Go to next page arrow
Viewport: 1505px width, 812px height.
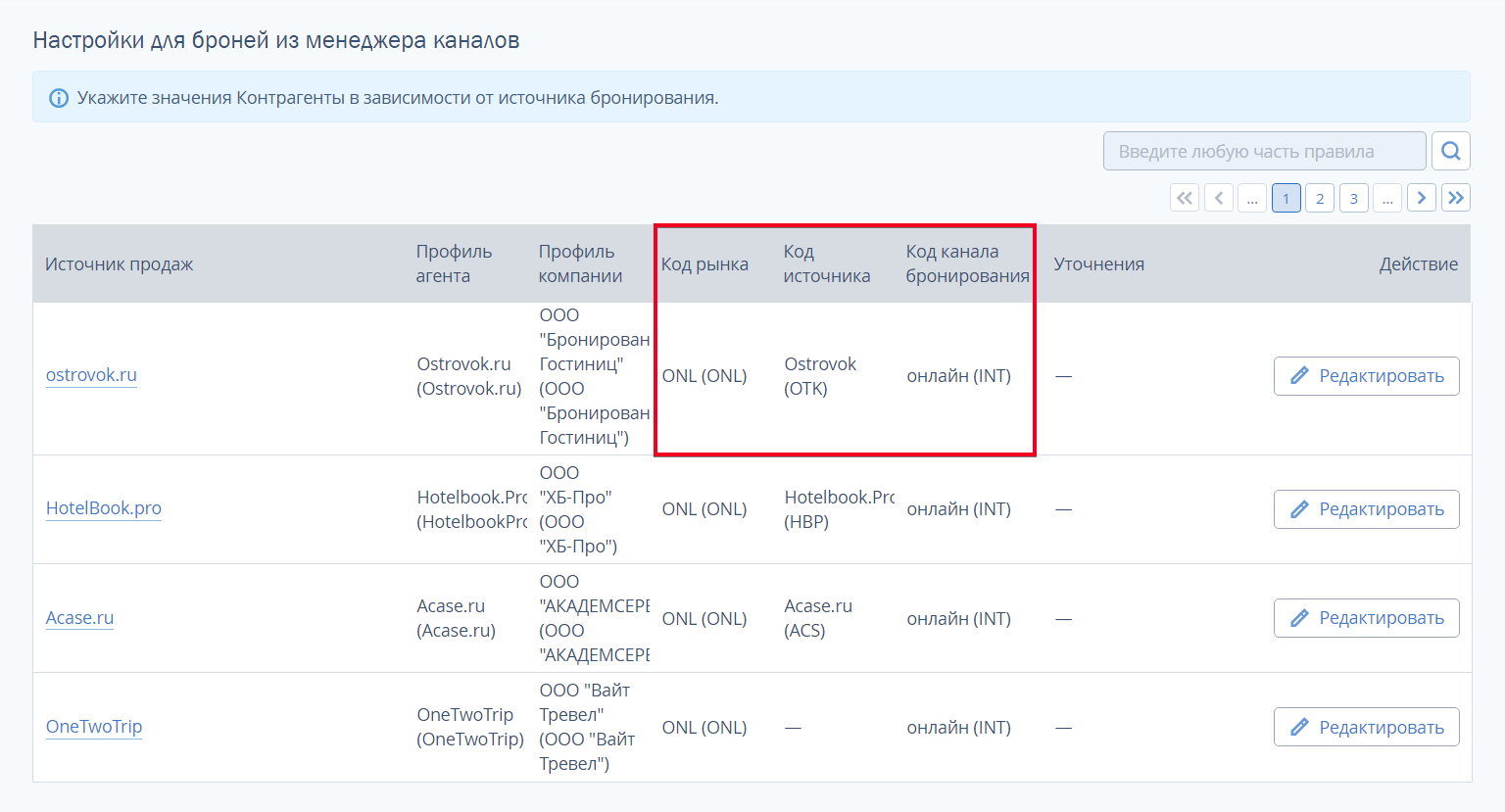[1422, 198]
